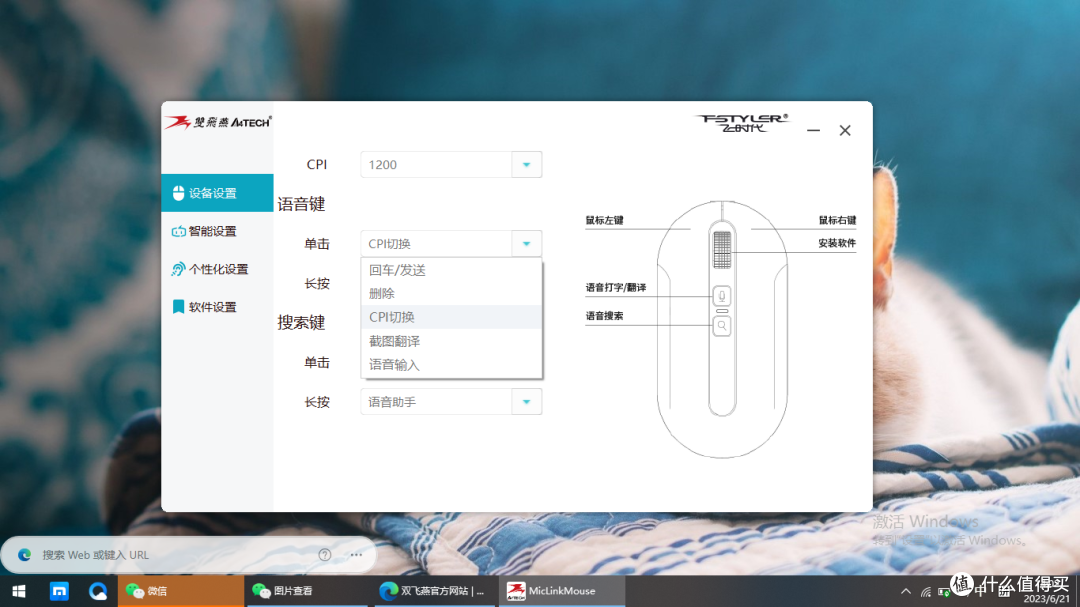Minimize the MicLinkMouse window
This screenshot has width=1080, height=607.
point(813,130)
